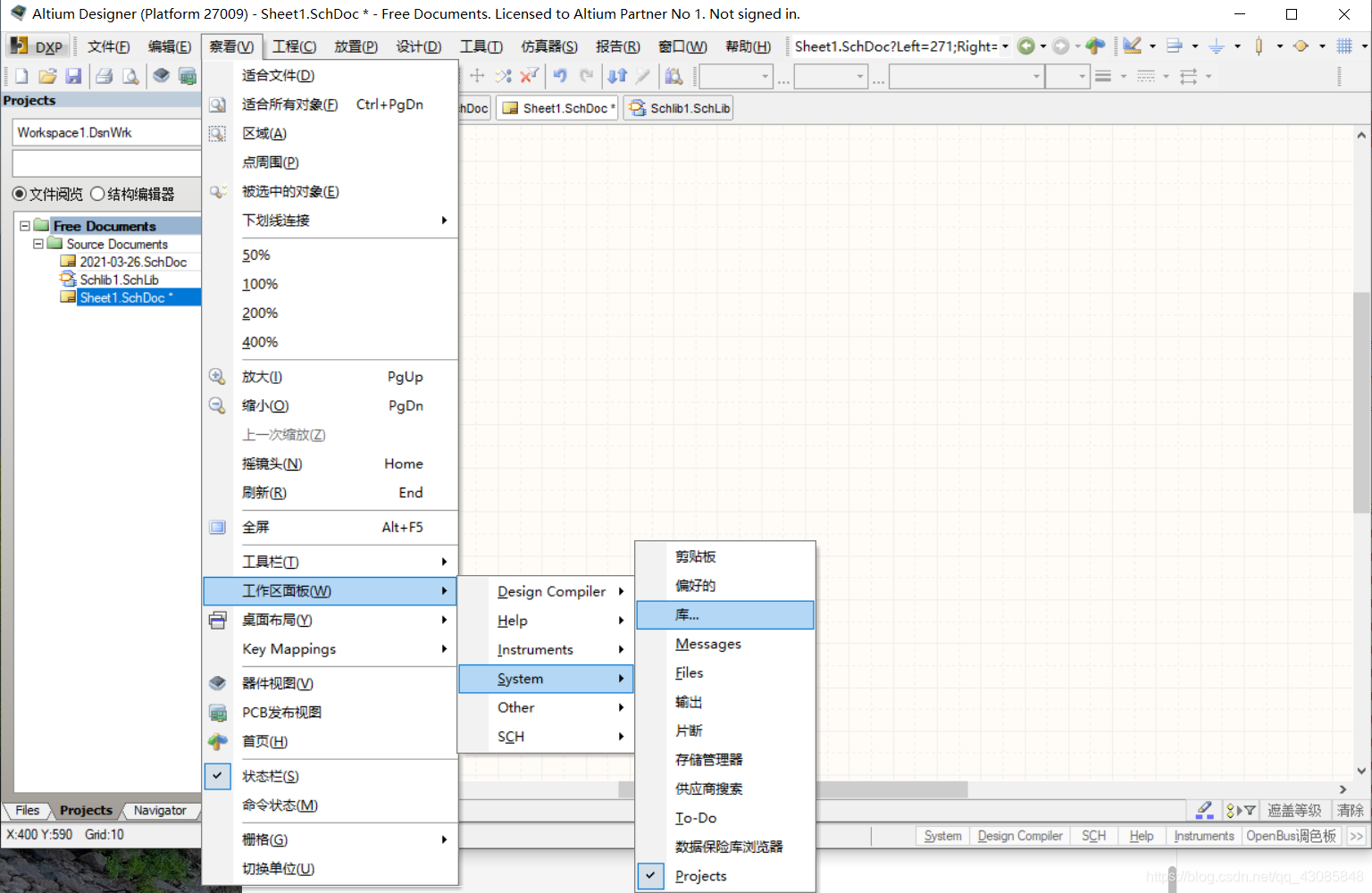Click the Device View chip icon
Screen dimensions: 1372x893
click(161, 77)
